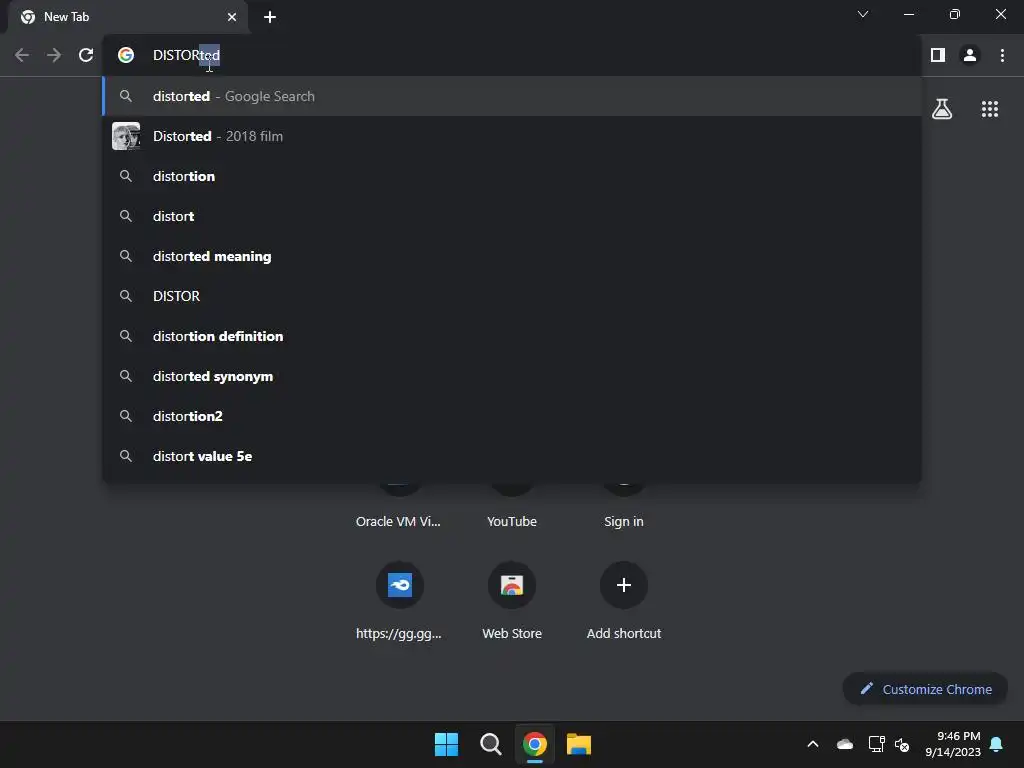Show hidden system tray icons

[813, 744]
